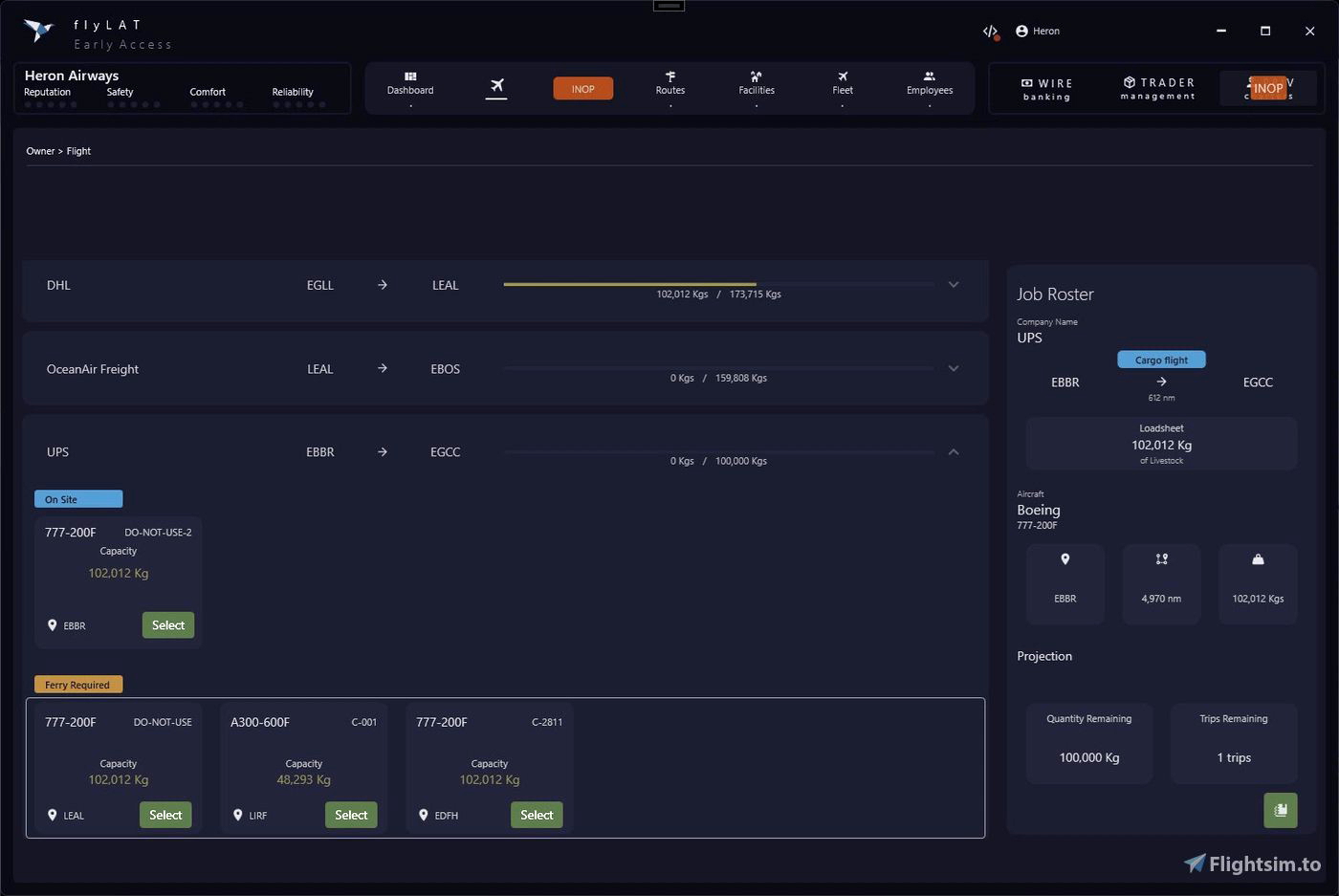Image resolution: width=1339 pixels, height=896 pixels.
Task: Open the Heron user account
Action: (x=1038, y=32)
